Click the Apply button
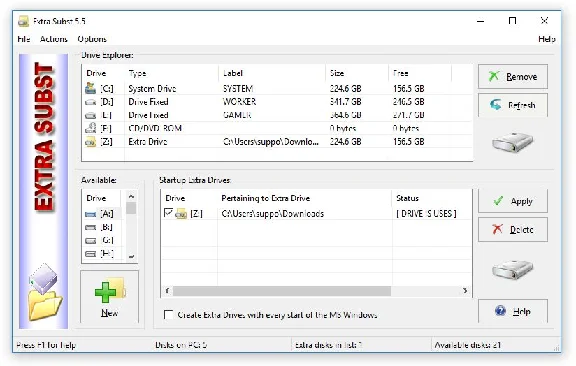 point(513,201)
